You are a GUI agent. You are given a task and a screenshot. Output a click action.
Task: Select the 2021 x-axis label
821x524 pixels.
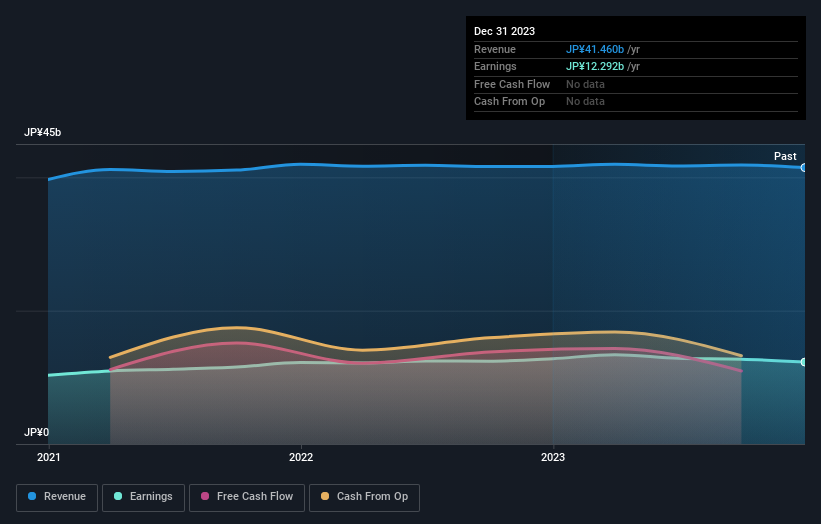click(49, 457)
